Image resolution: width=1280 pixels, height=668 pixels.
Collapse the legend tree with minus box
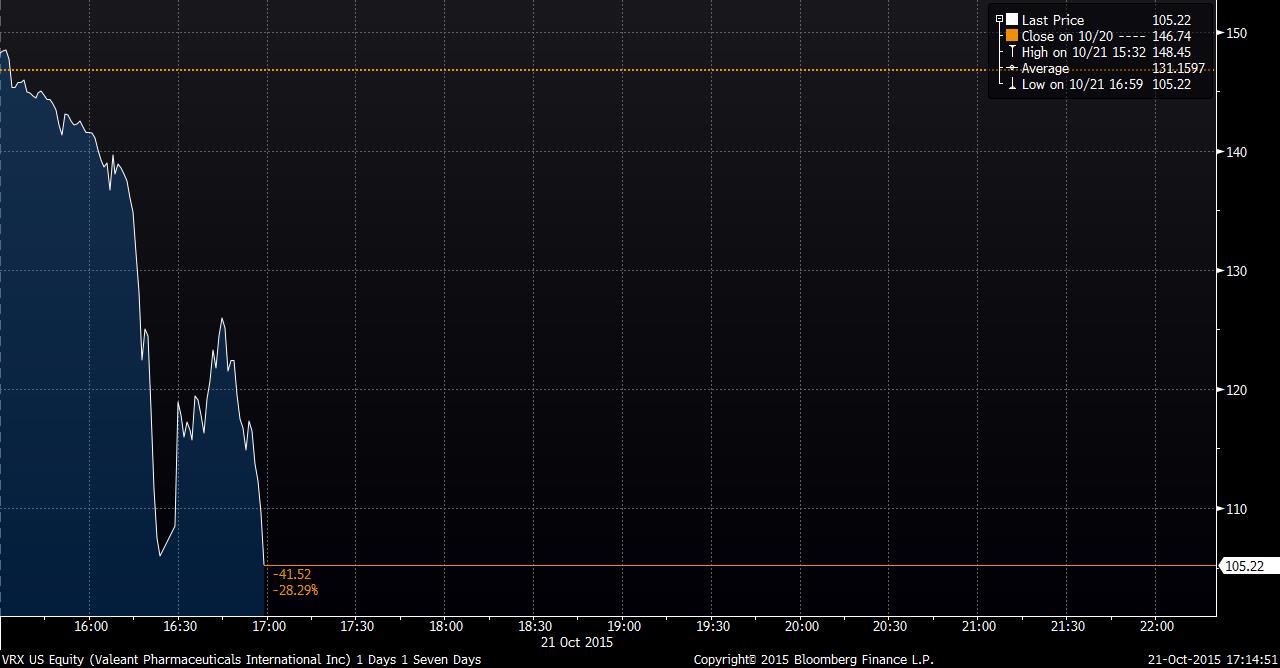click(999, 19)
